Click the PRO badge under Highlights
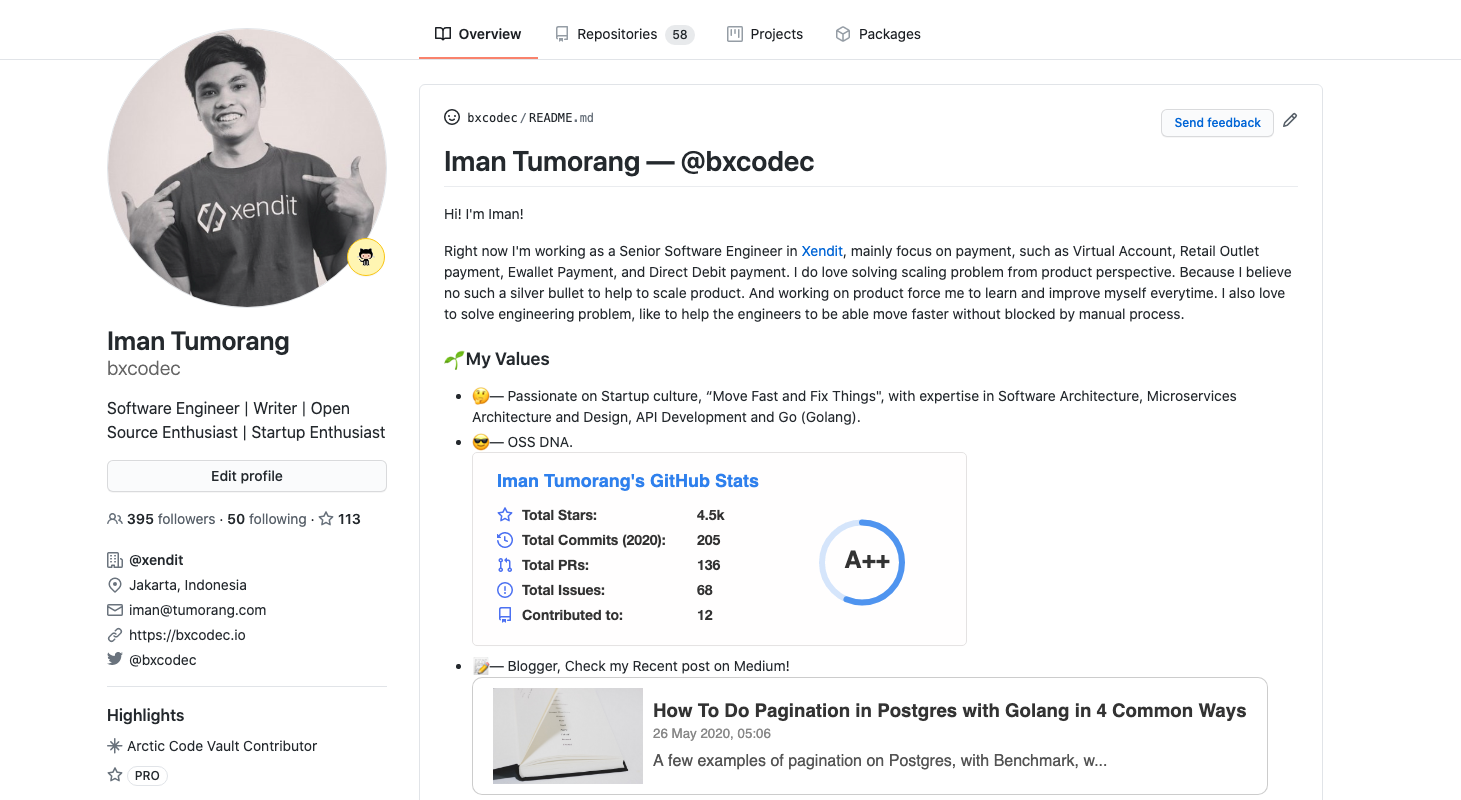The width and height of the screenshot is (1461, 800). [x=145, y=775]
